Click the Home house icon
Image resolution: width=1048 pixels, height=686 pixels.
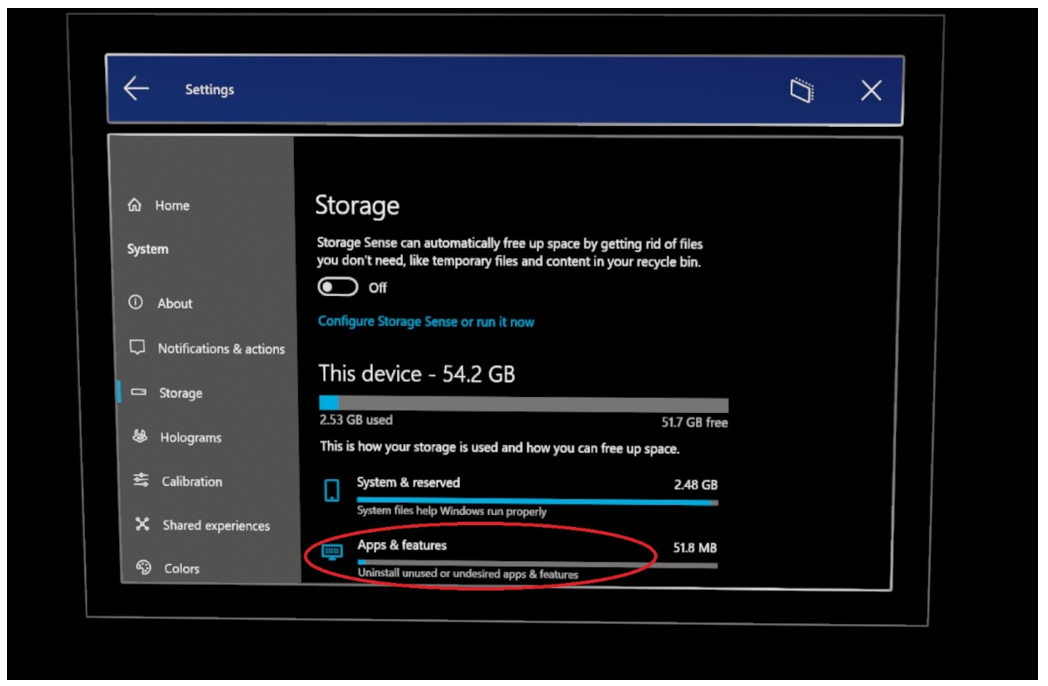point(135,205)
